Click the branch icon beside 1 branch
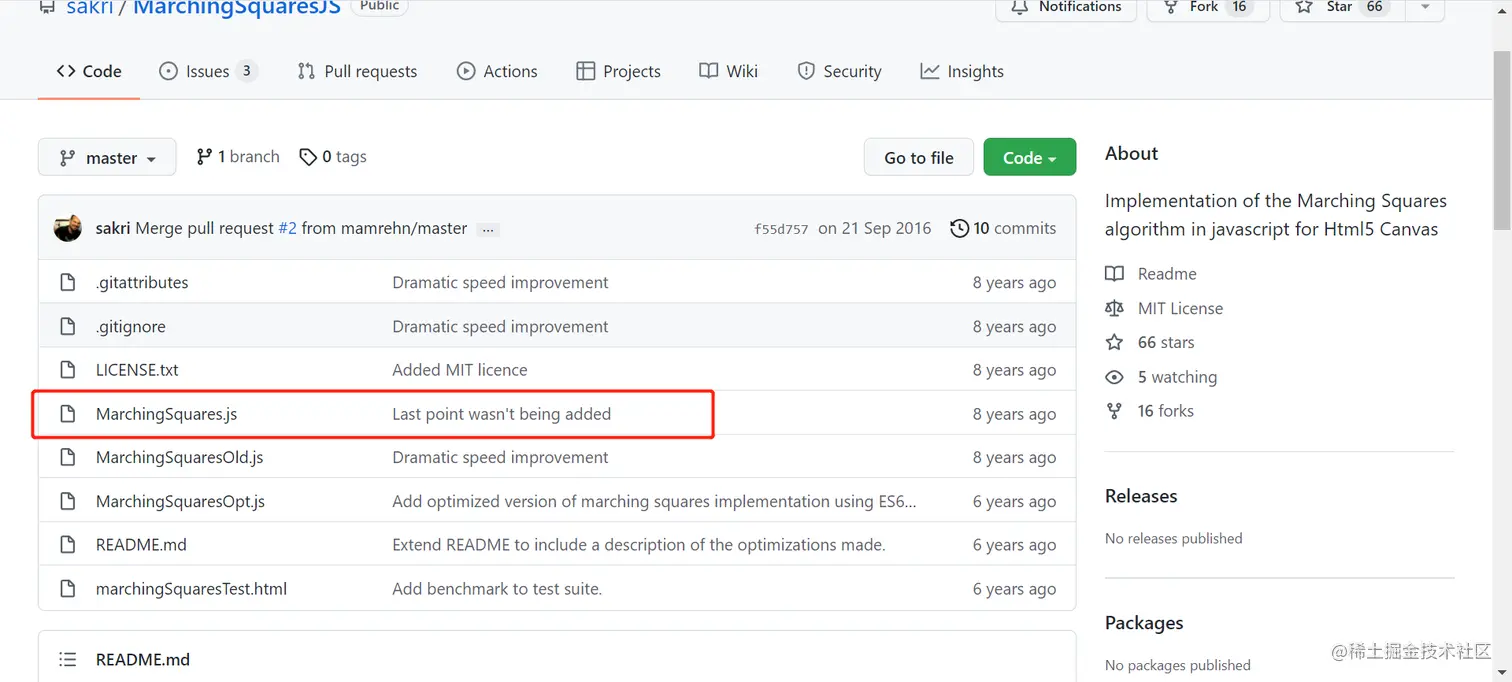 click(204, 156)
